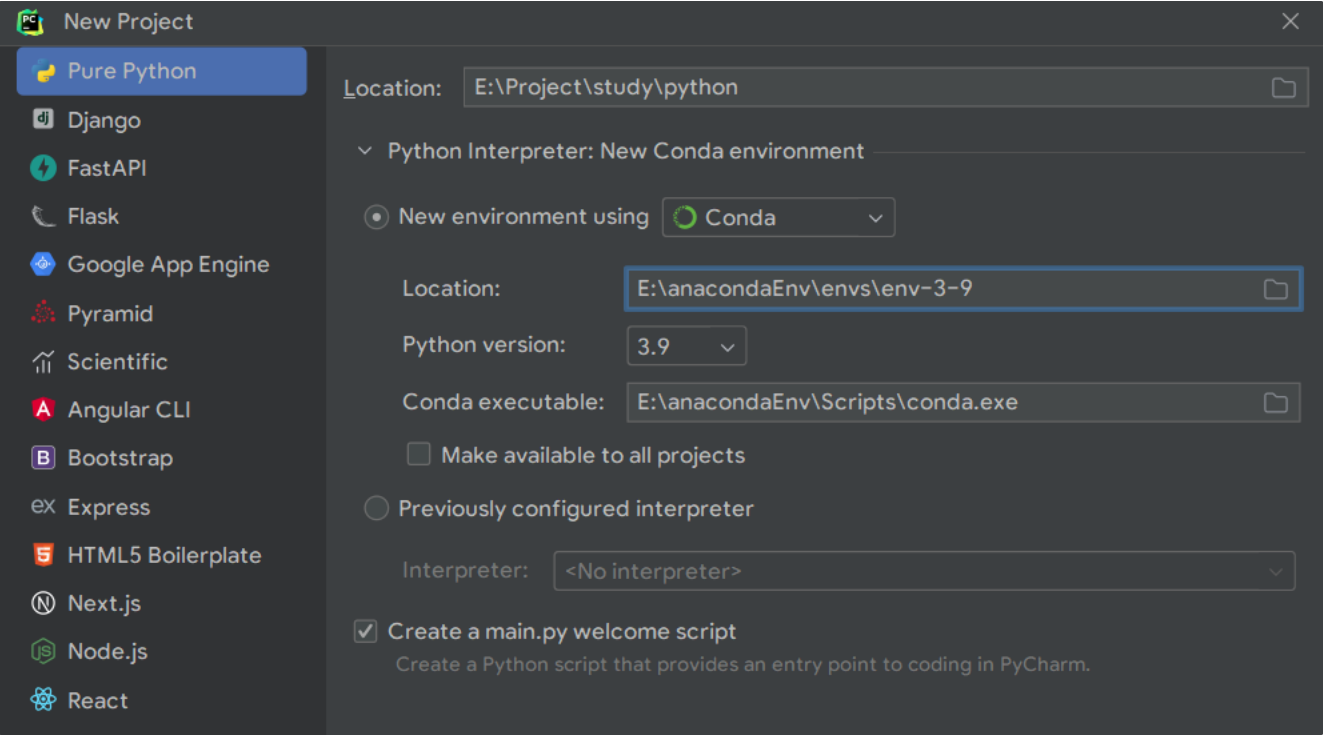Viewport: 1323px width, 736px height.
Task: Click the Angular CLI logo icon
Action: (43, 410)
